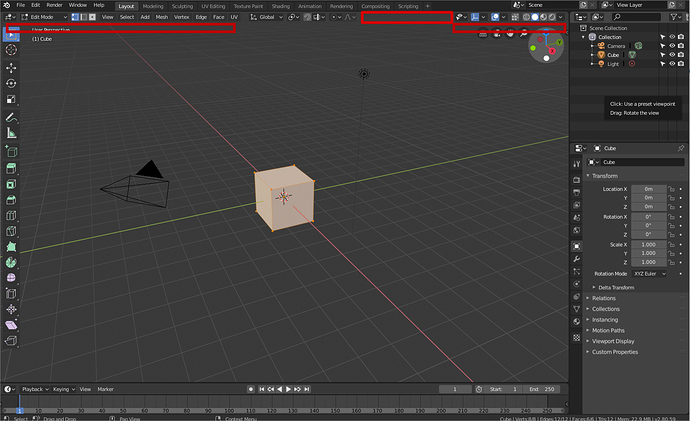Select the Edge Slide tool
This screenshot has width=690, height=421.
(11, 294)
